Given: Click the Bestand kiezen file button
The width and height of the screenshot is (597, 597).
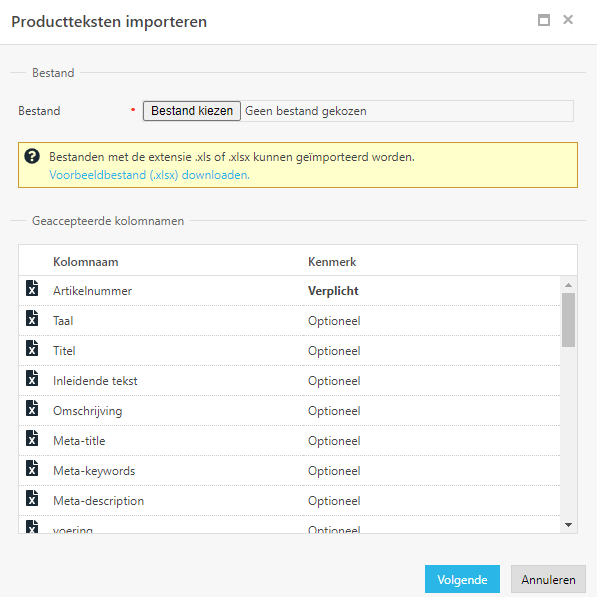Looking at the screenshot, I should [x=192, y=111].
